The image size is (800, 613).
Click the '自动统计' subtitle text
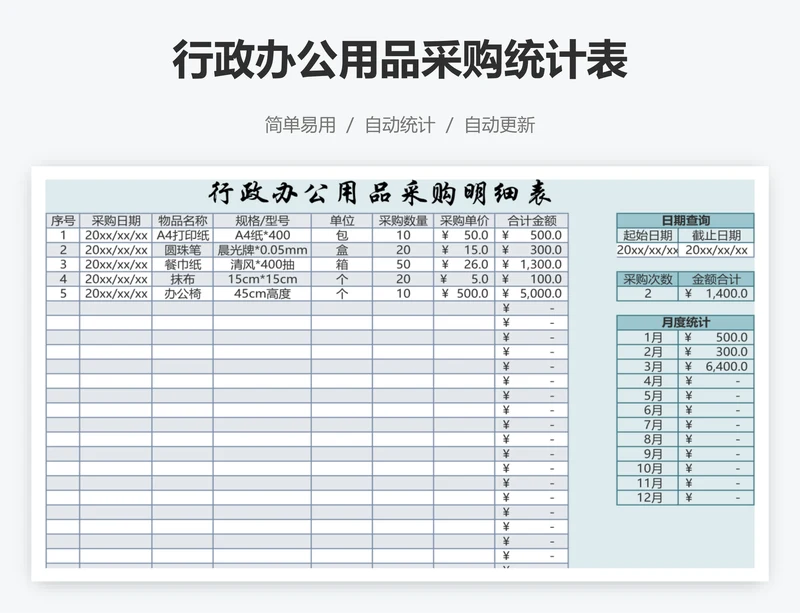pyautogui.click(x=400, y=125)
